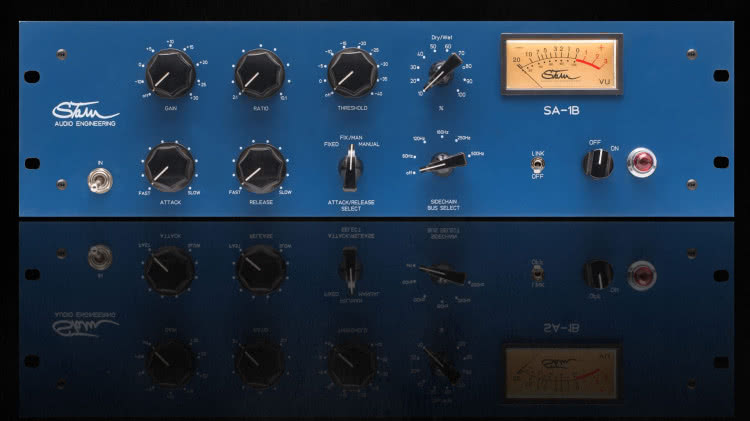Click the 60Hz sidechain position label
750x421 pixels.
coord(408,156)
